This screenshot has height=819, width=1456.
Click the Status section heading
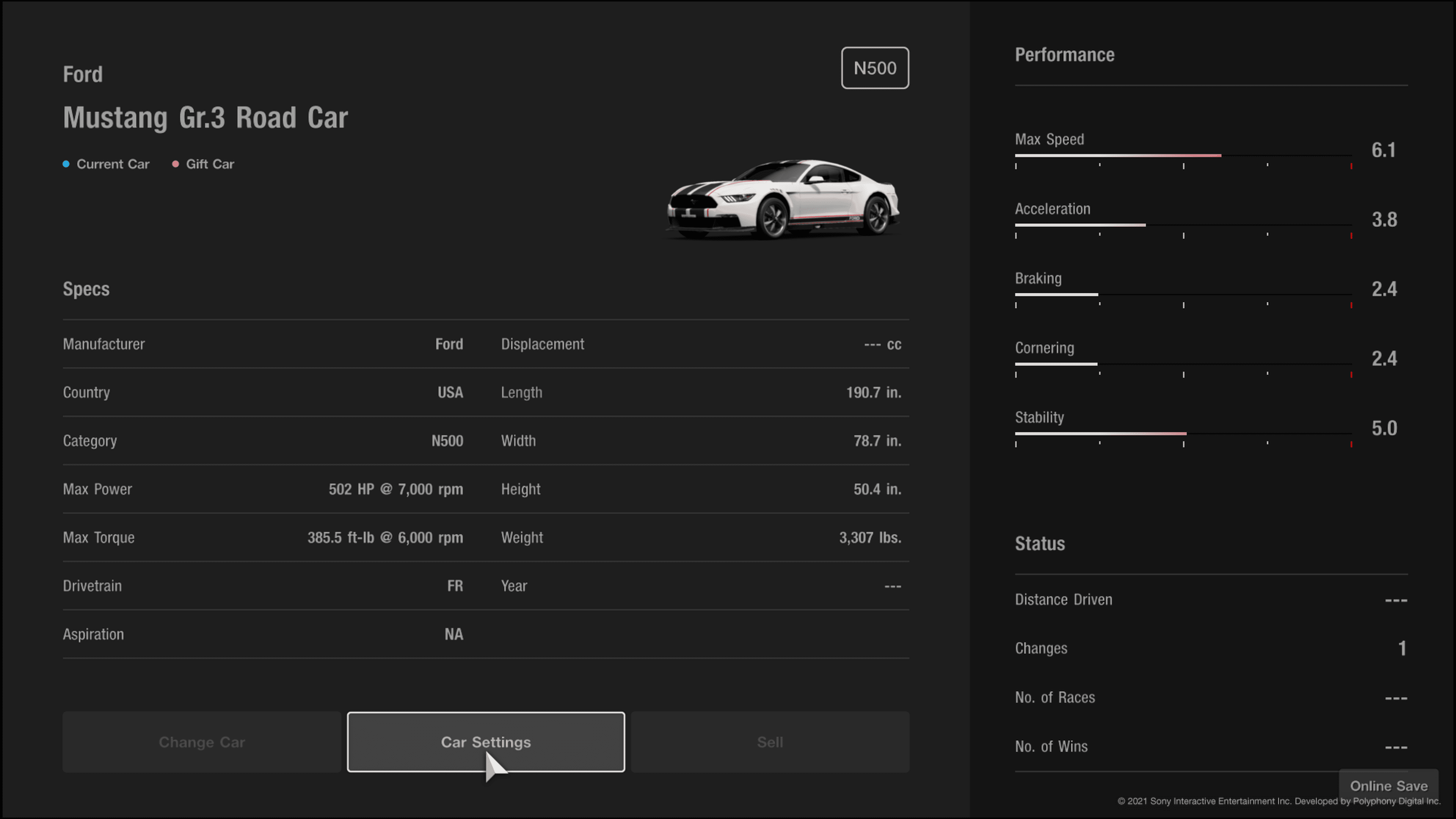(1039, 544)
